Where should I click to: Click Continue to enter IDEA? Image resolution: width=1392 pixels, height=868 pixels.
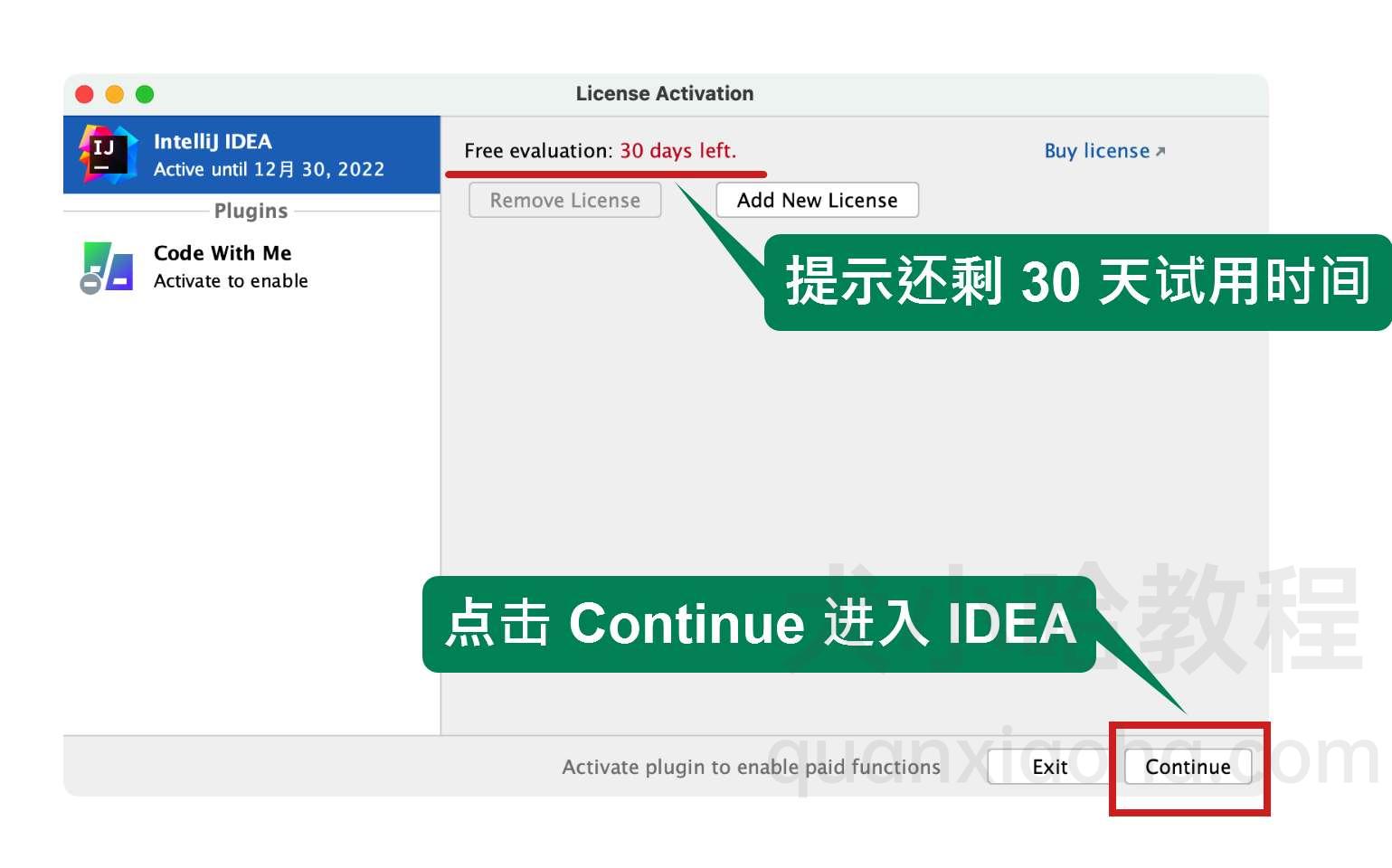click(x=1188, y=767)
